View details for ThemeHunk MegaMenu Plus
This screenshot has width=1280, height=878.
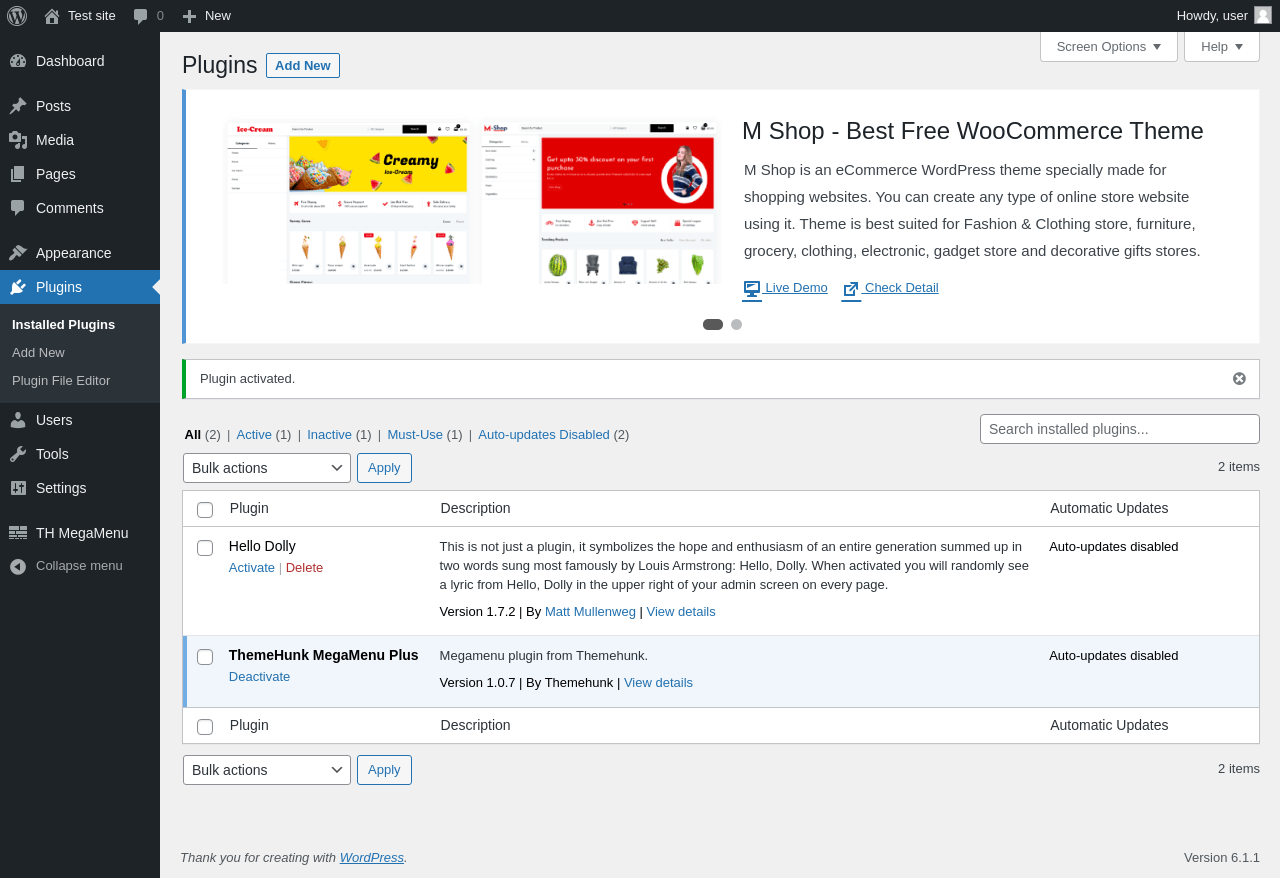(658, 682)
